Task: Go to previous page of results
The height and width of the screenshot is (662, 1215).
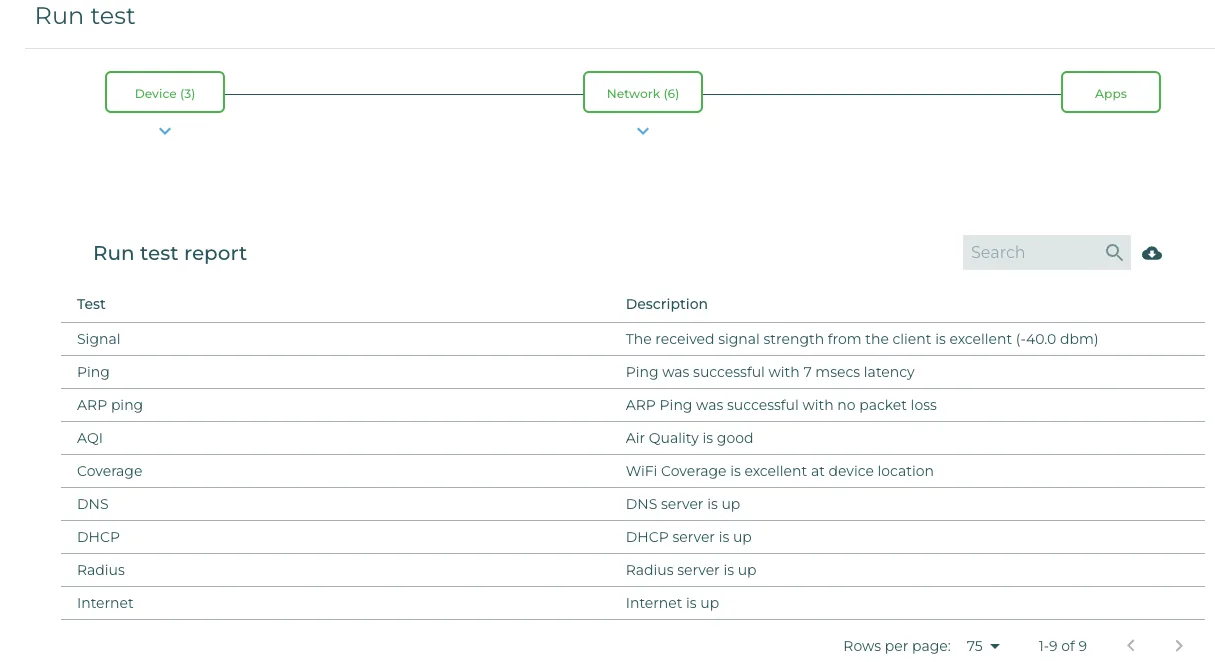Action: tap(1131, 646)
